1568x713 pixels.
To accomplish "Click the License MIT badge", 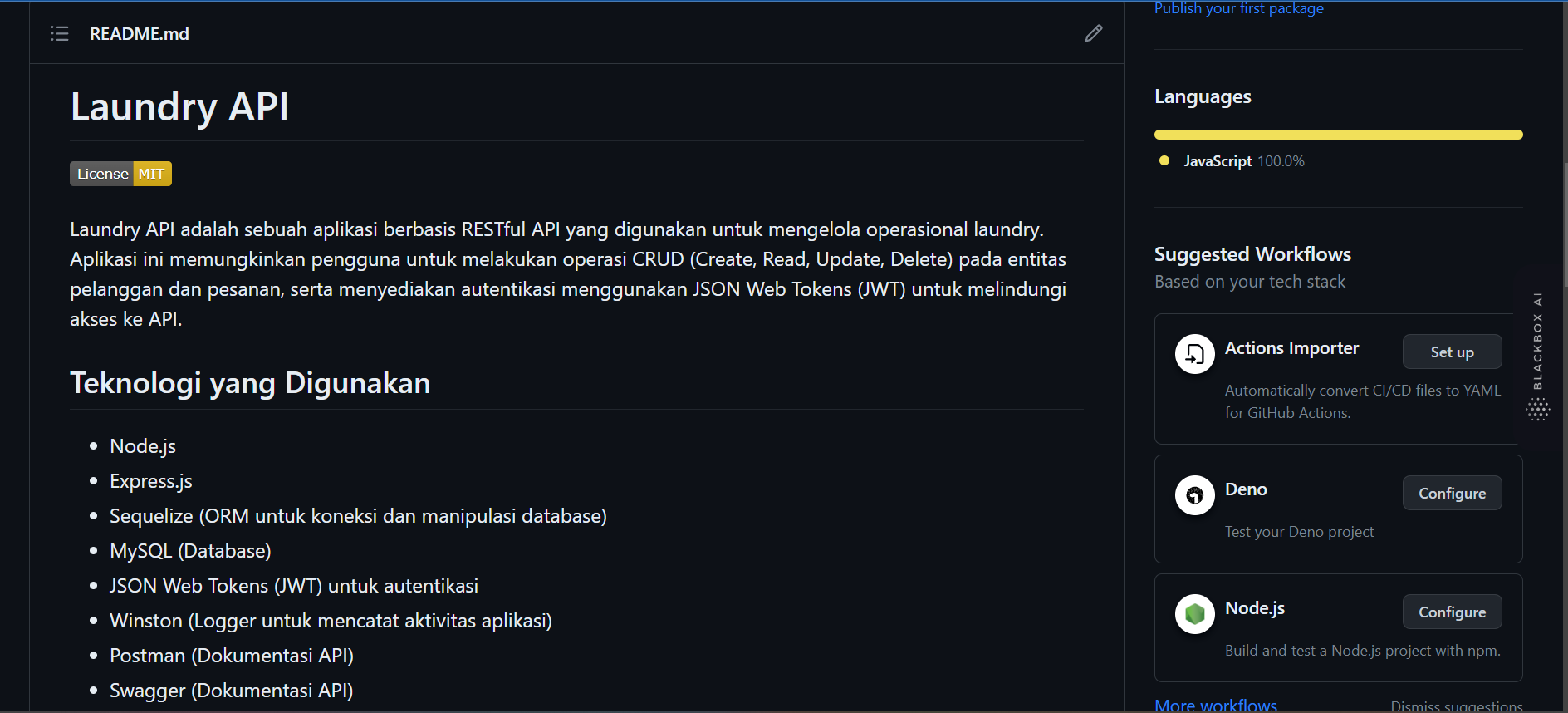I will (120, 174).
